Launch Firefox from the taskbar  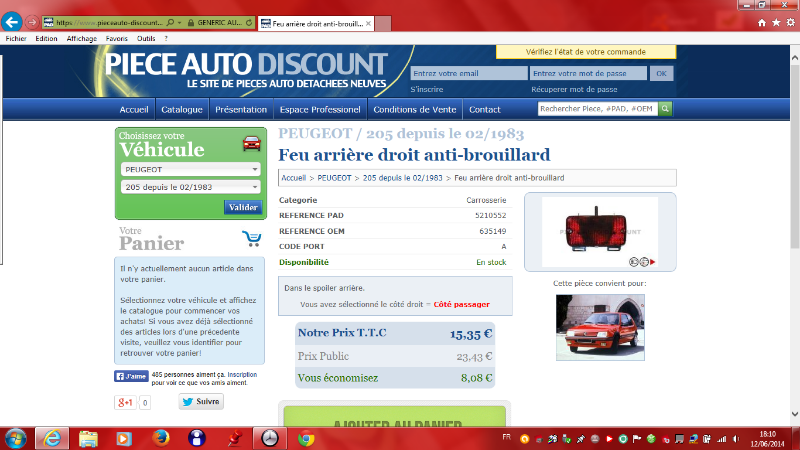click(161, 438)
